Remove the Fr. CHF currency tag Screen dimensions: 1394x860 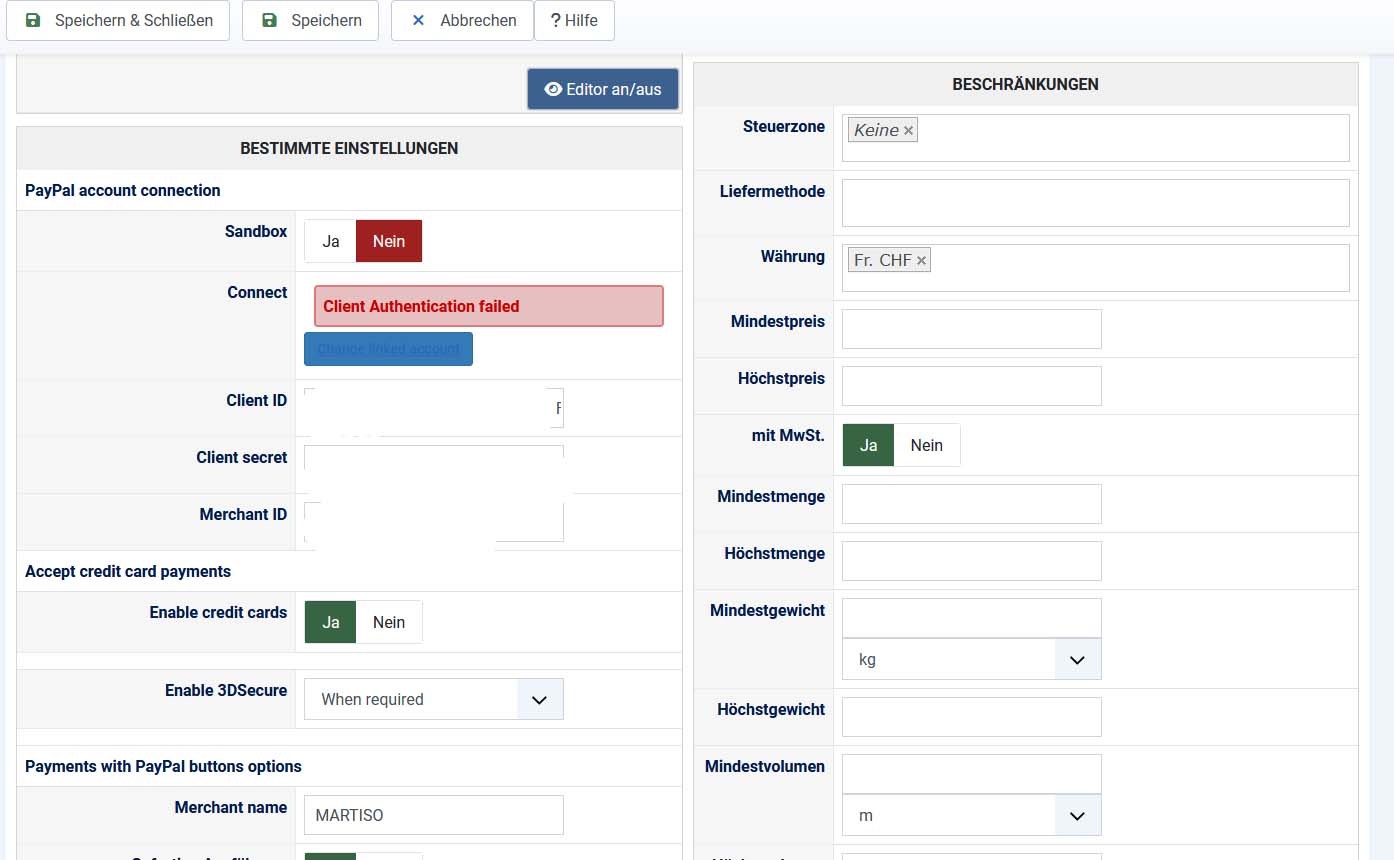click(x=922, y=261)
